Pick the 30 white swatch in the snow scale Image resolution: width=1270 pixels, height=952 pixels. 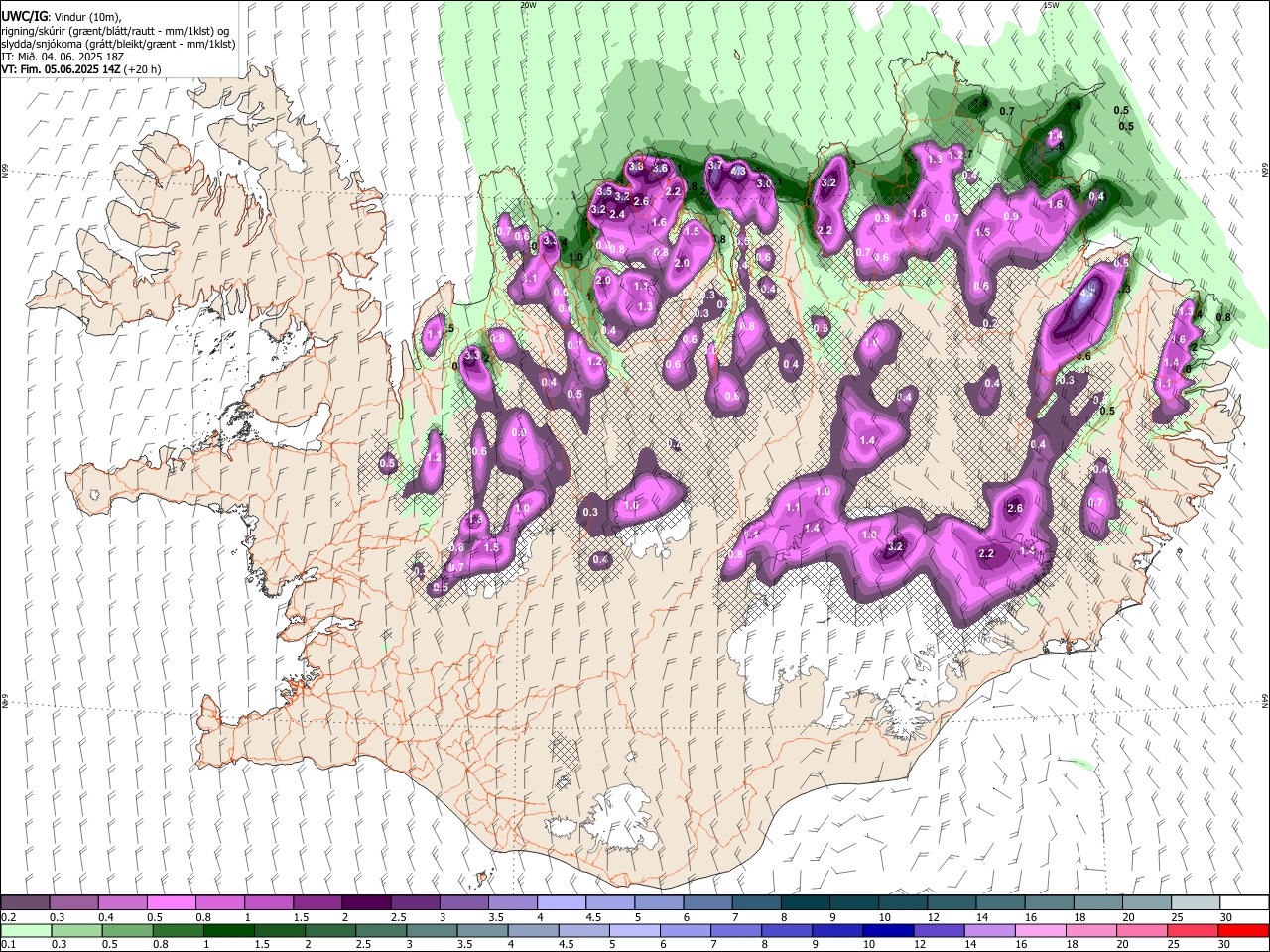1243,903
